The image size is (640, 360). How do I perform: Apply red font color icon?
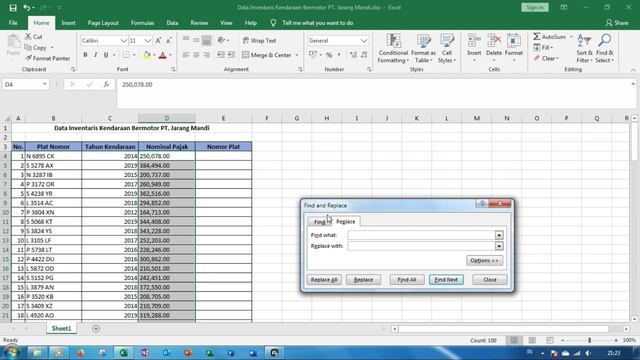(x=162, y=55)
